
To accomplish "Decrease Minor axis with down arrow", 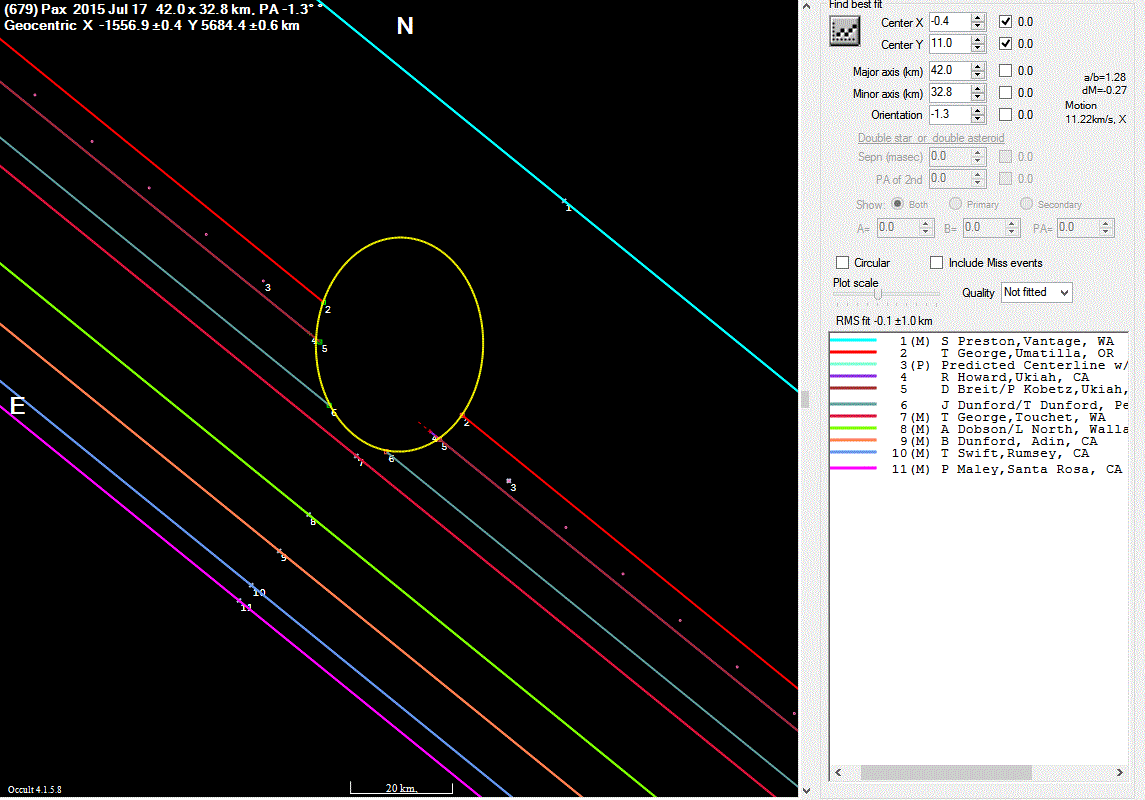I will point(978,97).
